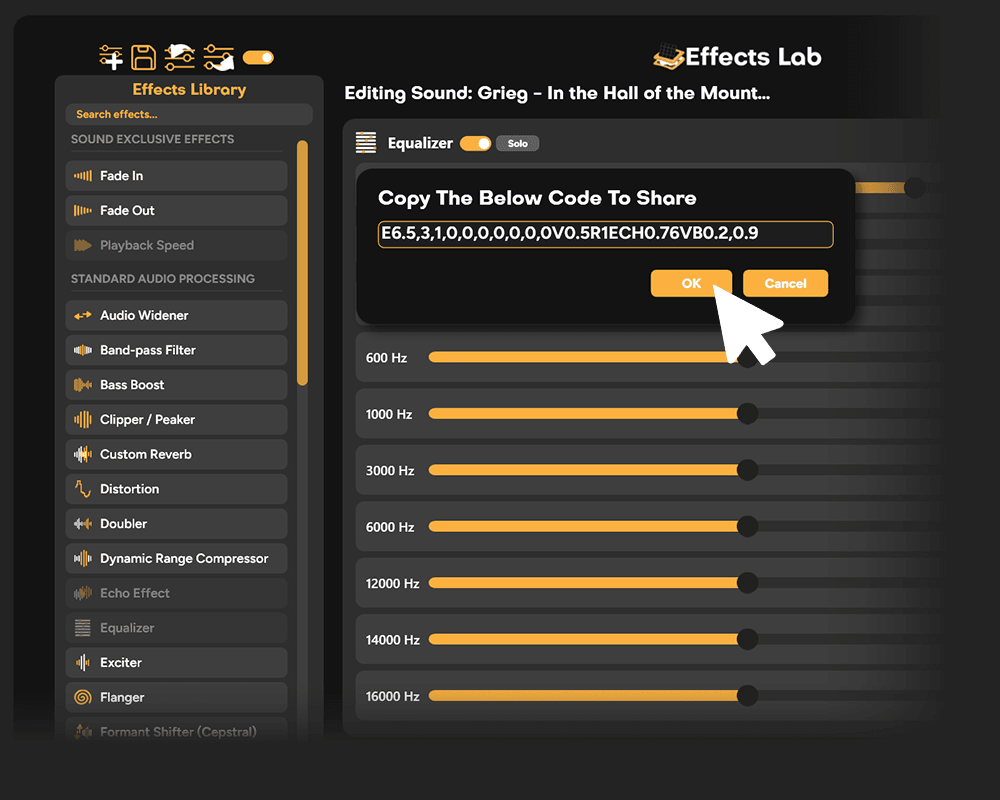Click the Echo Effect icon
The width and height of the screenshot is (1000, 800).
(x=83, y=593)
